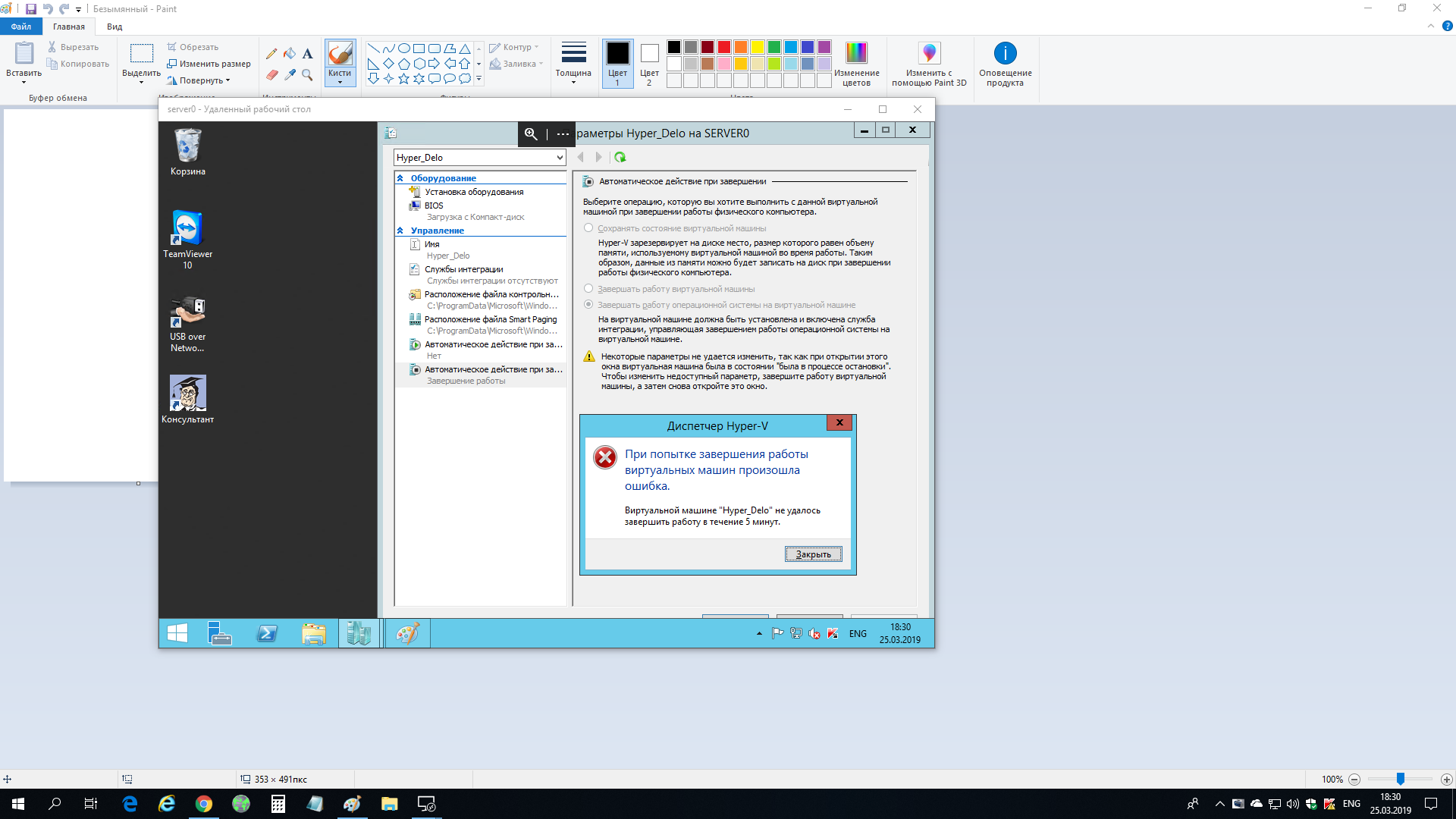The image size is (1456, 819).
Task: Select the Color picker eyedropper tool
Action: point(290,74)
